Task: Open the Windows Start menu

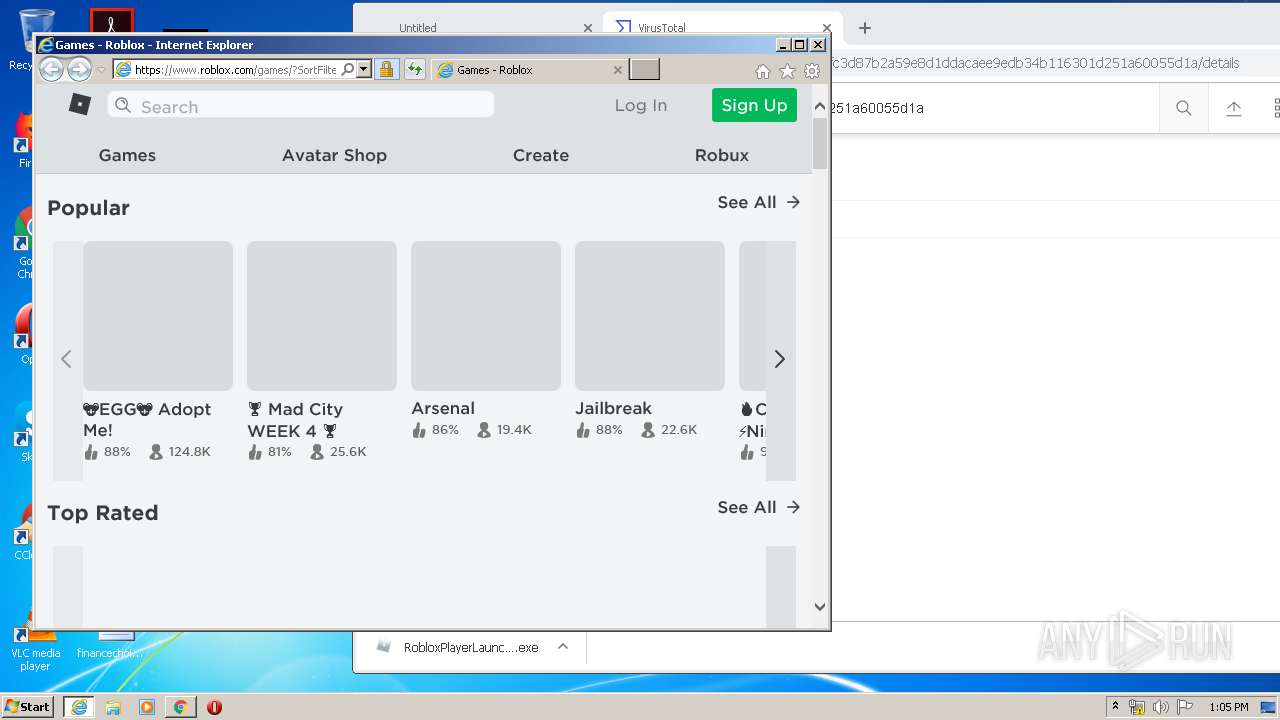Action: pos(28,706)
